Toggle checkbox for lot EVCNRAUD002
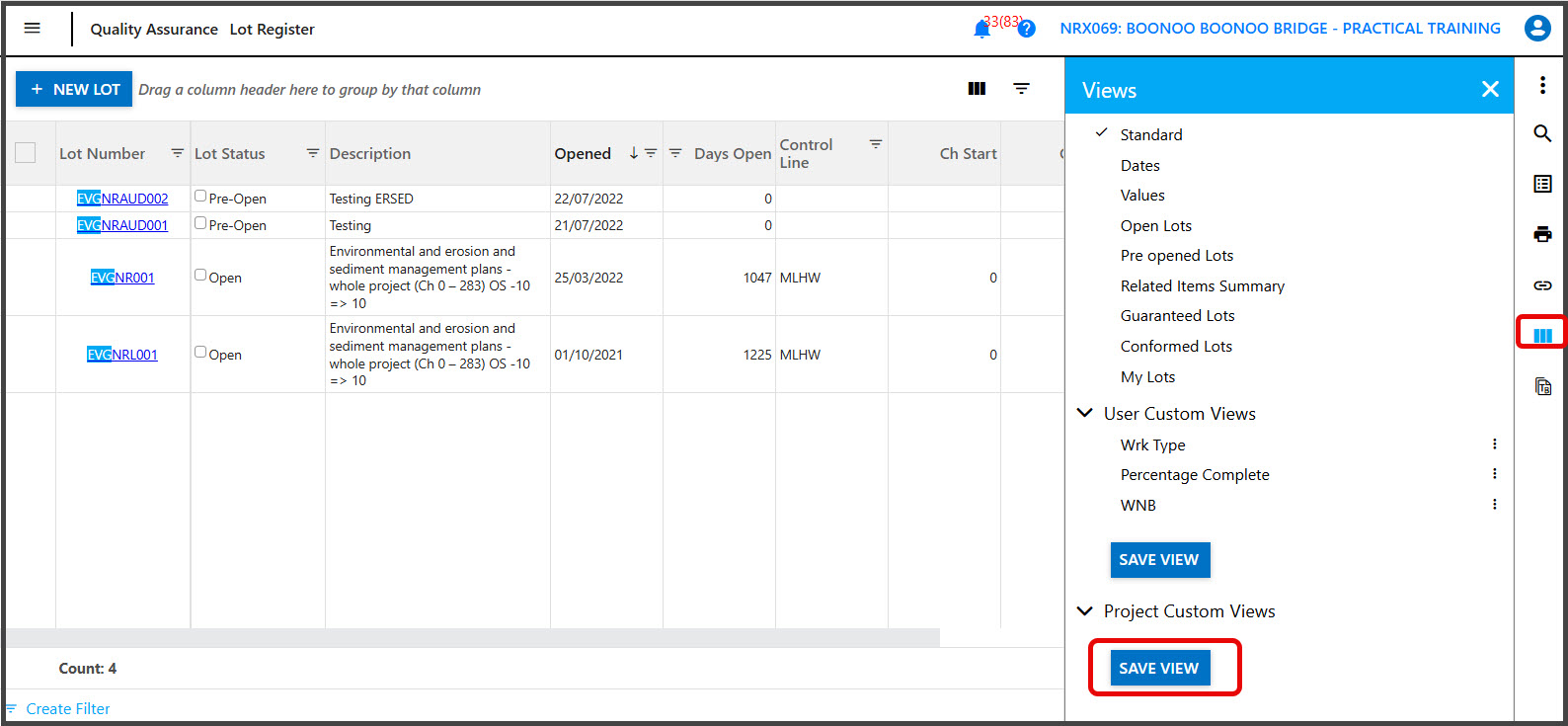1568x726 pixels. point(200,197)
